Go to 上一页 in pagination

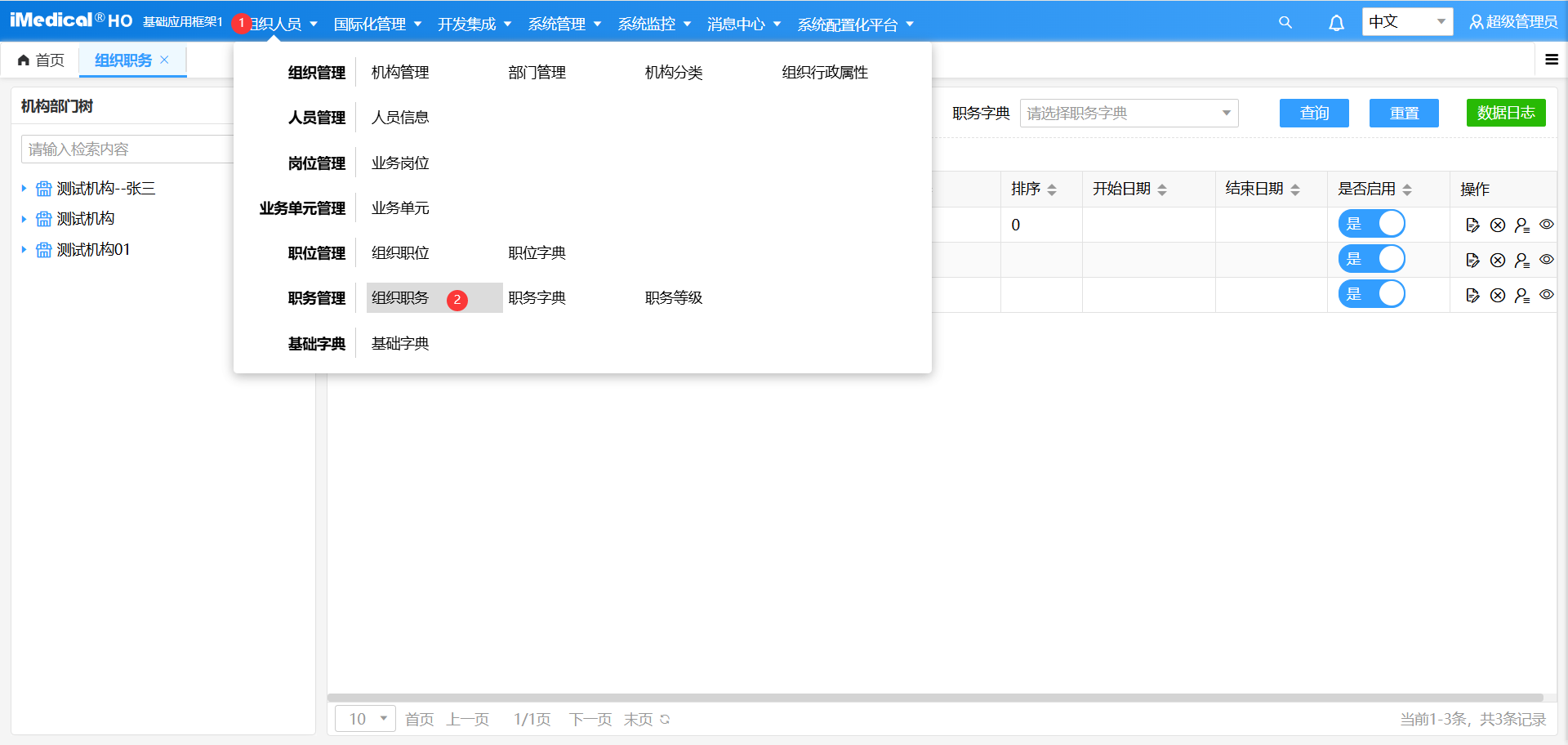tap(468, 719)
